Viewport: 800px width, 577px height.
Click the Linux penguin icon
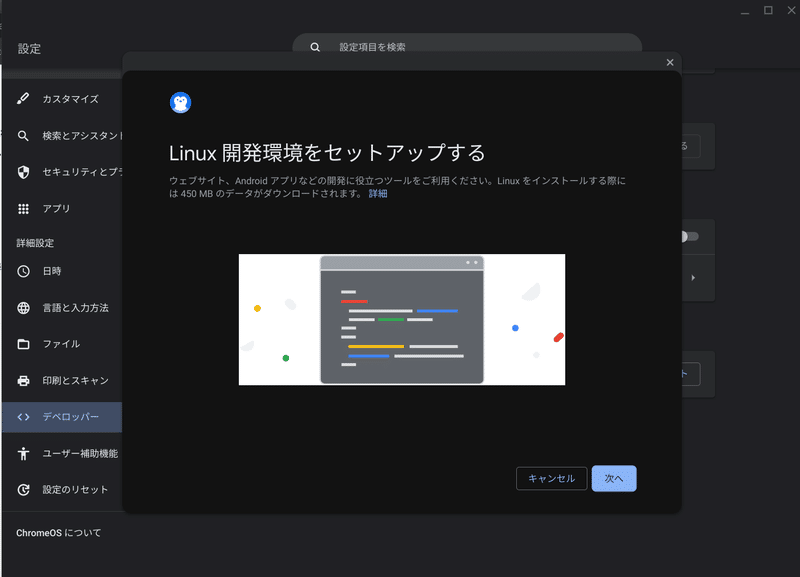181,103
